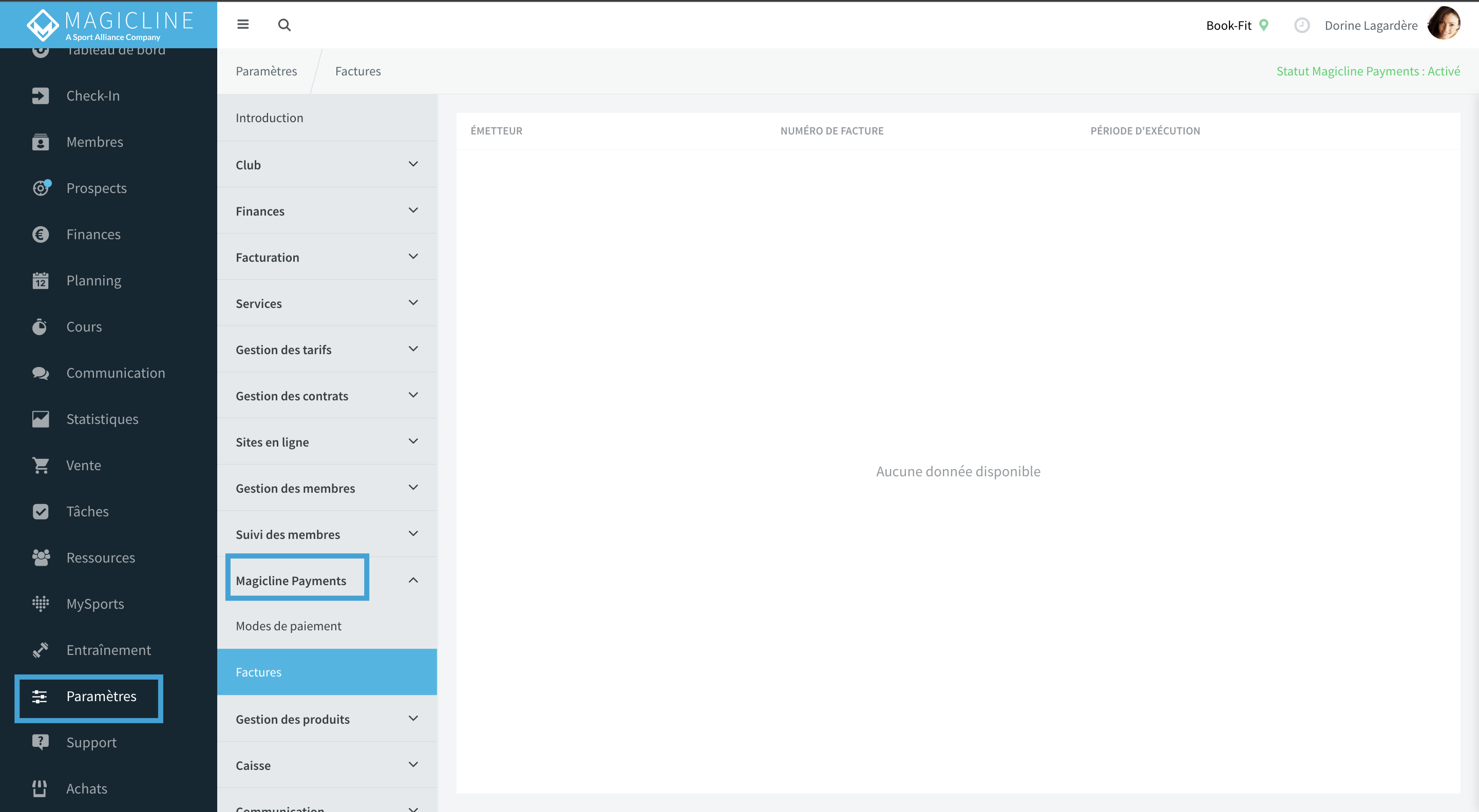This screenshot has height=812, width=1479.
Task: Select Statistiques in the main navigation
Action: 102,419
